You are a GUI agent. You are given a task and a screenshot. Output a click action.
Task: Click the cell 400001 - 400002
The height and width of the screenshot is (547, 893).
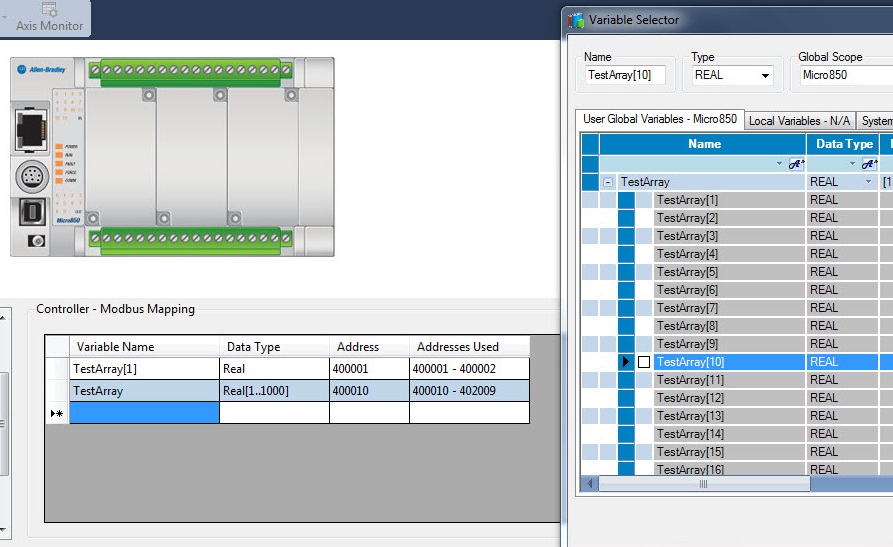(469, 369)
